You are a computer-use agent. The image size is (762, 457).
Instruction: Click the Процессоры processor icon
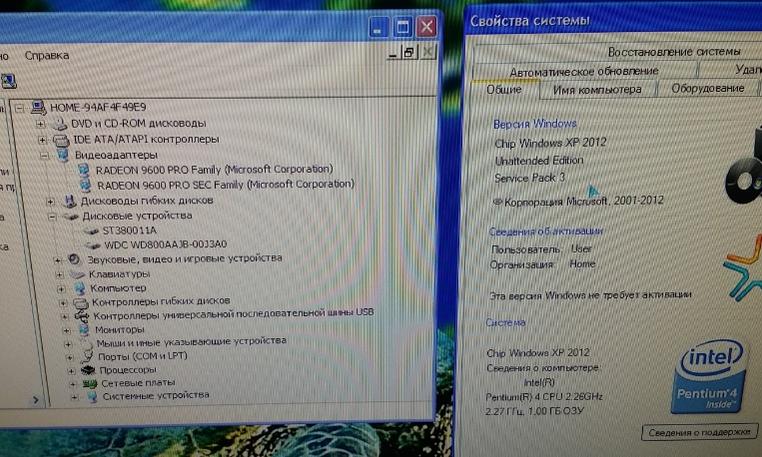click(88, 370)
